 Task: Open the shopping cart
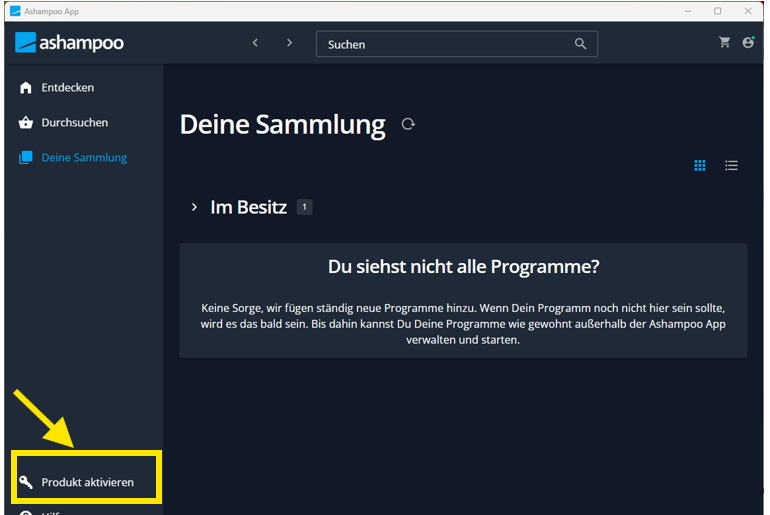click(724, 42)
